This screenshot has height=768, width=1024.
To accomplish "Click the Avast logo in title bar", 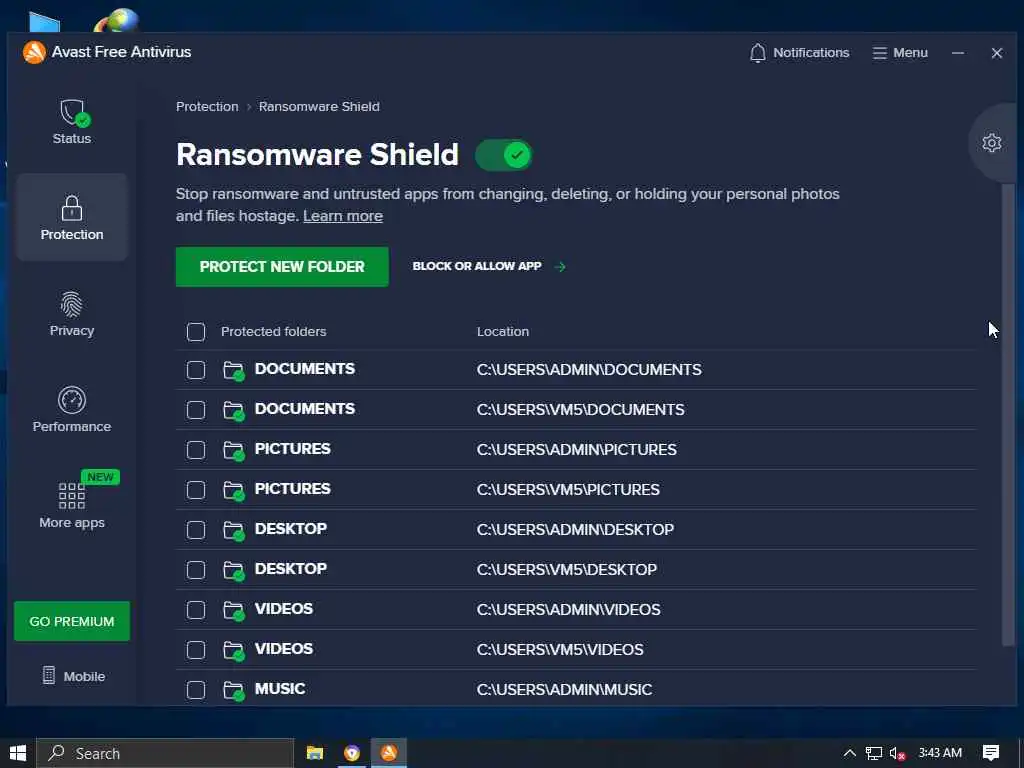I will click(x=34, y=52).
